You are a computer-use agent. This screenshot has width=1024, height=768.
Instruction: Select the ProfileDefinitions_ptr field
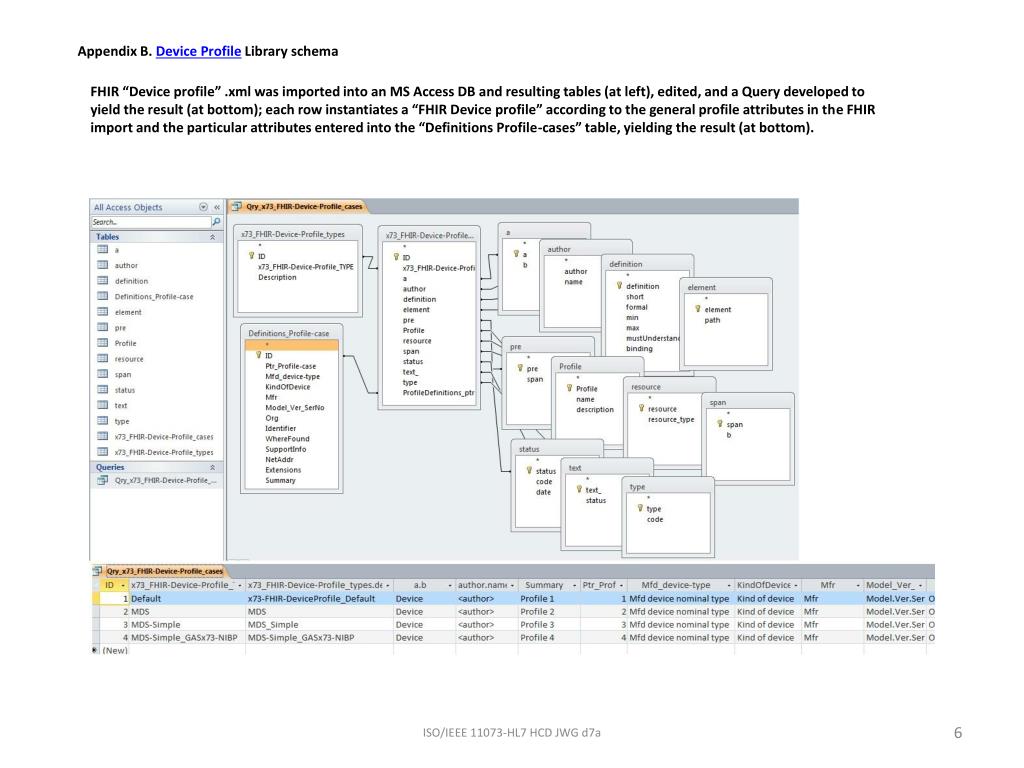pos(438,392)
